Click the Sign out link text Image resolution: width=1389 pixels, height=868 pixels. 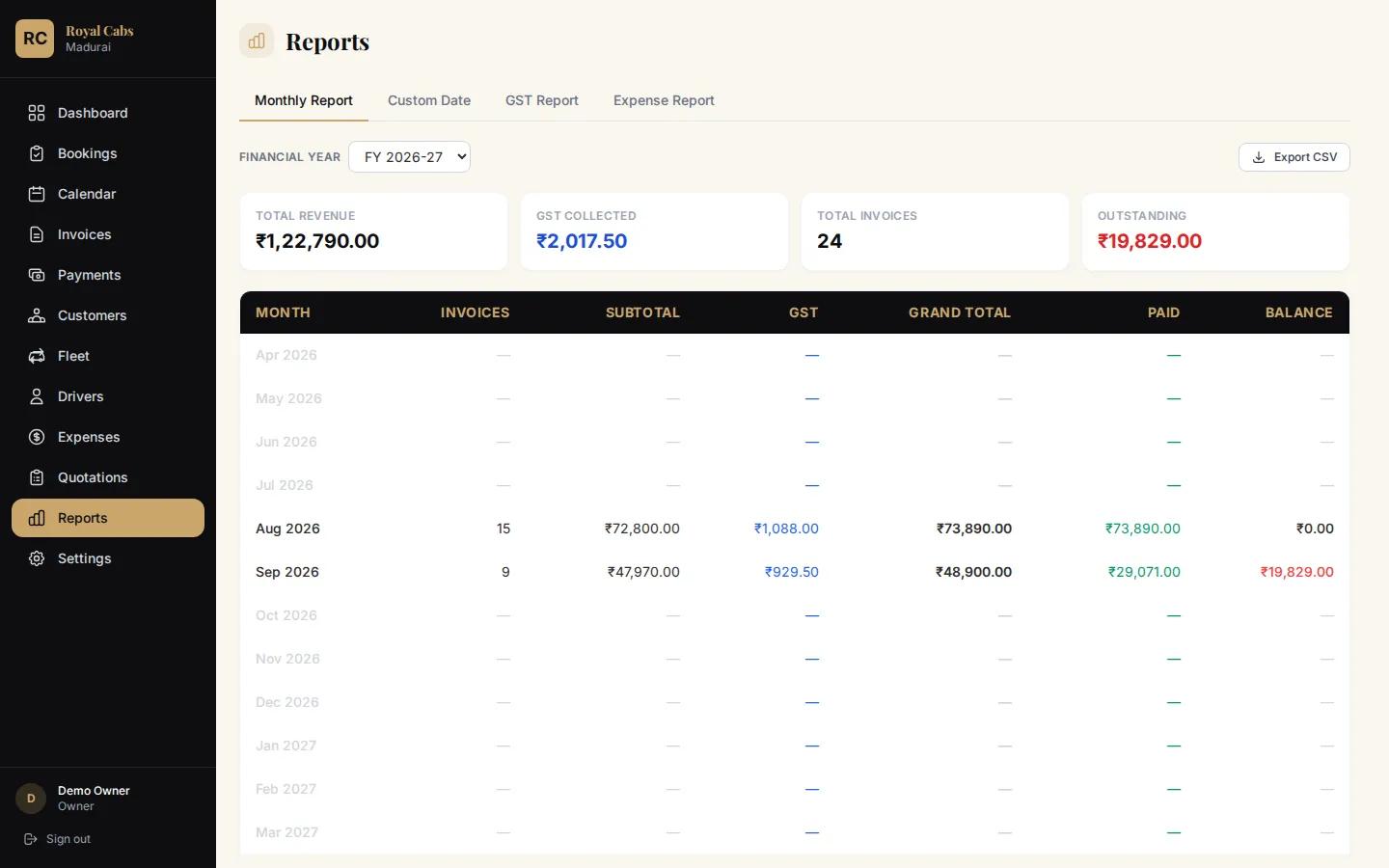pyautogui.click(x=68, y=839)
